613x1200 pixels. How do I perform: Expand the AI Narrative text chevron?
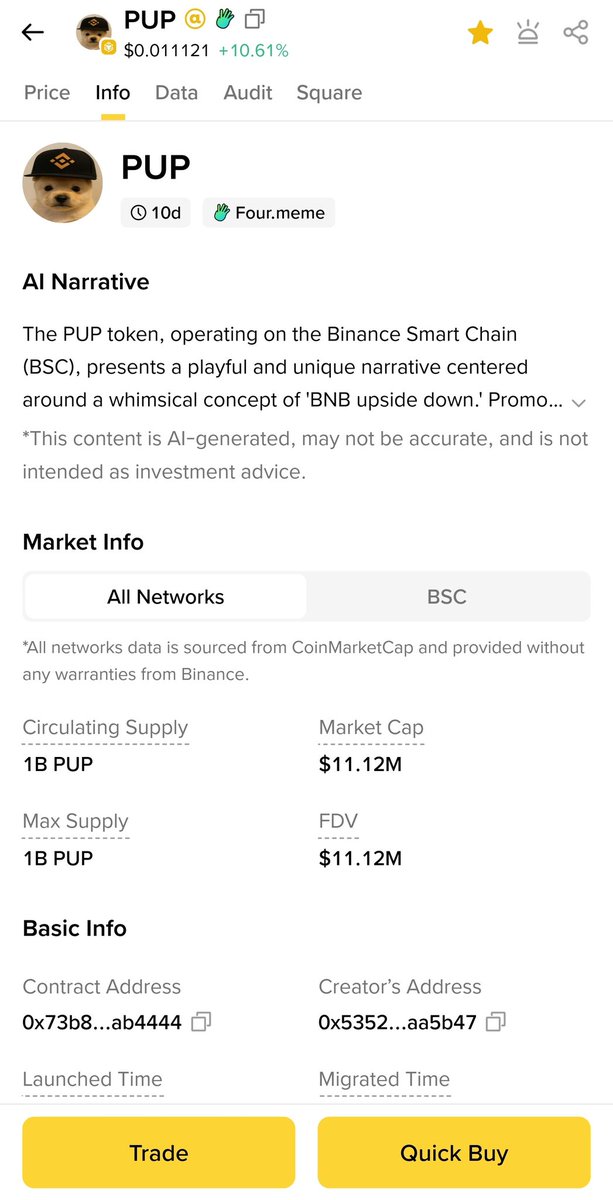(x=578, y=402)
